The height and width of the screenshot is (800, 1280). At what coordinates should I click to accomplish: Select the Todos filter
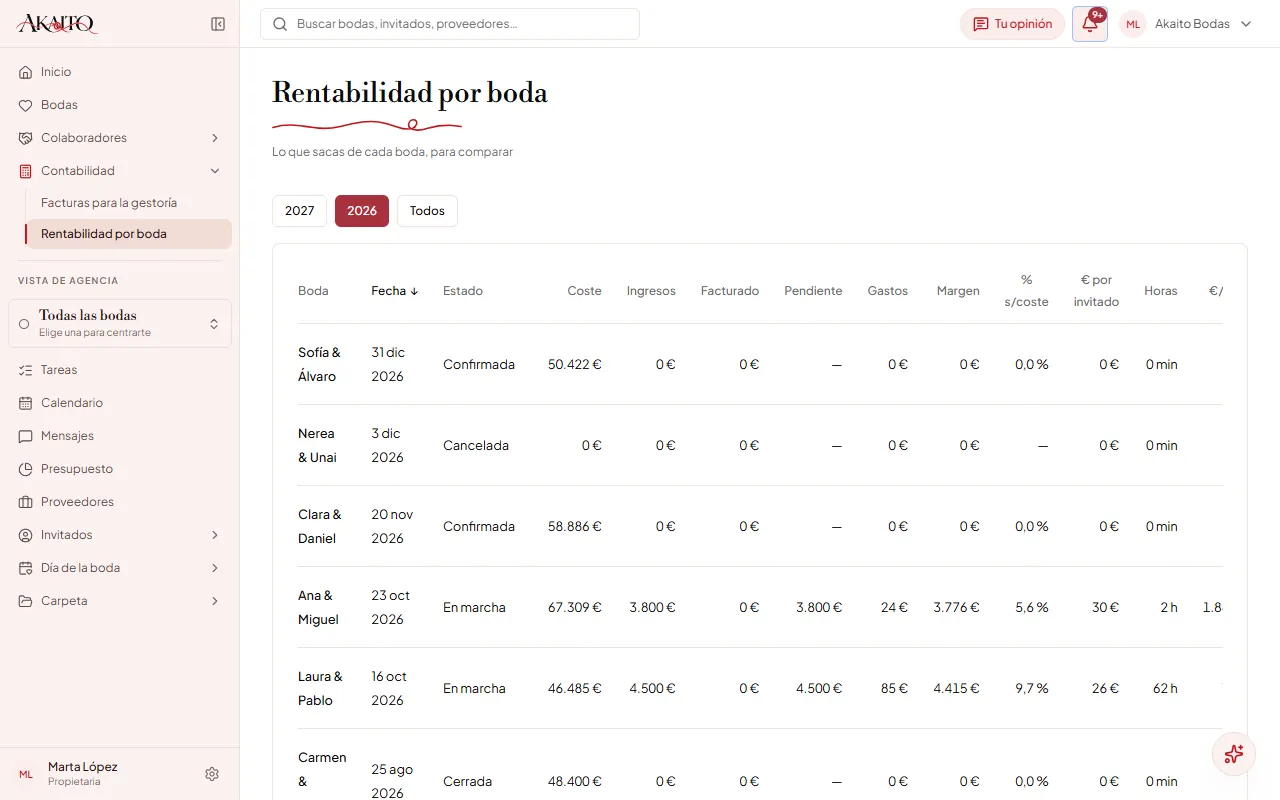pos(427,211)
